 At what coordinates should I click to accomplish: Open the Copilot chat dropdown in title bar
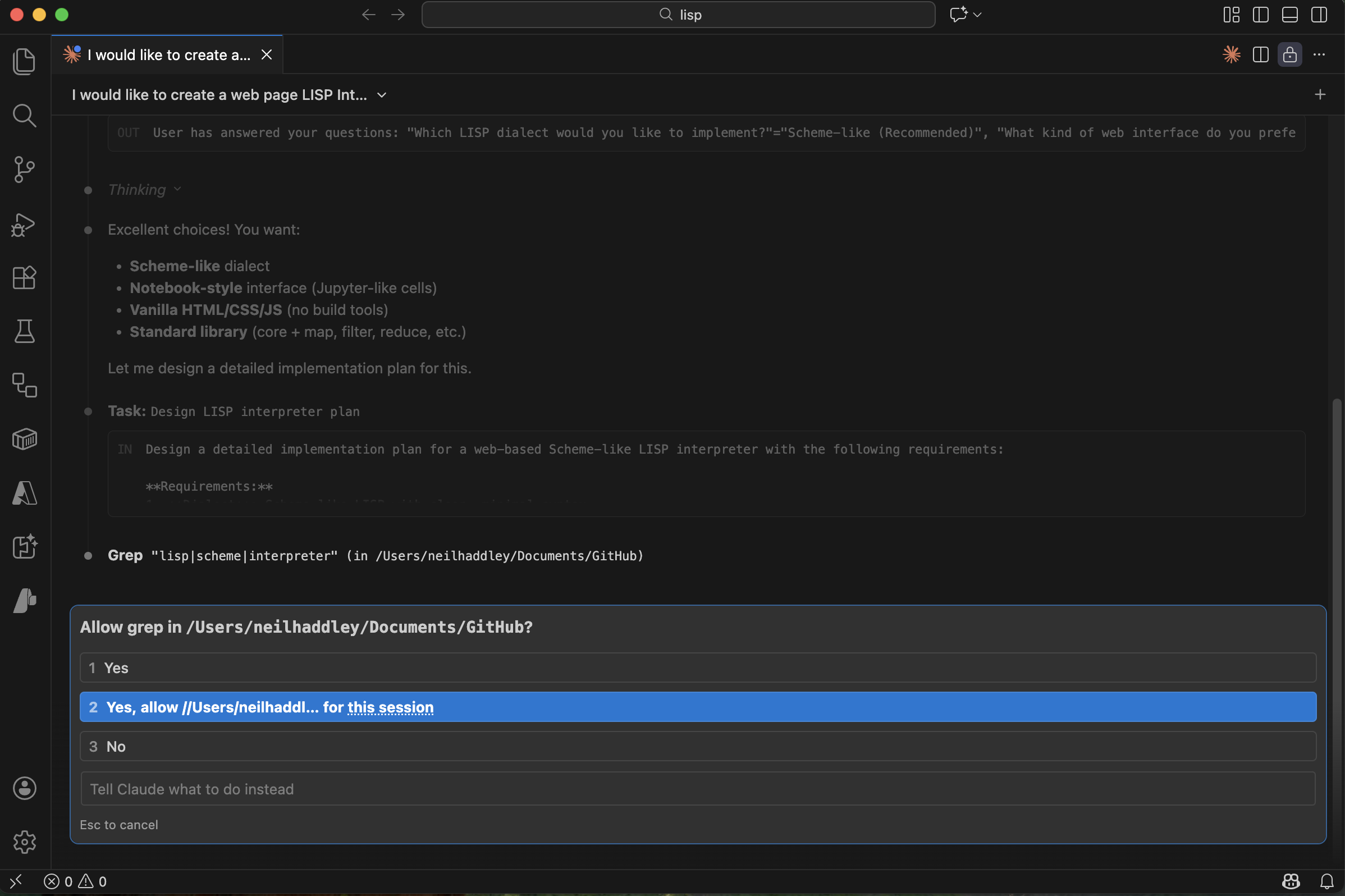(964, 14)
